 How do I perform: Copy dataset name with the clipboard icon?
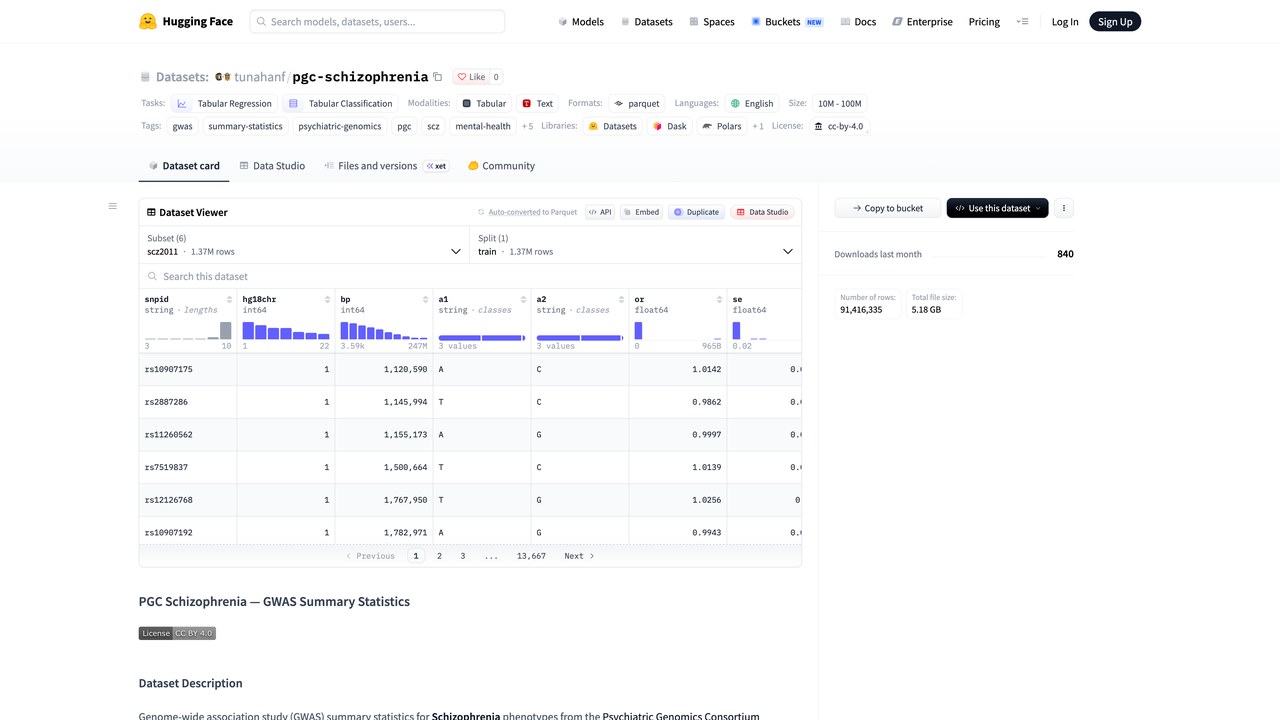[x=437, y=77]
